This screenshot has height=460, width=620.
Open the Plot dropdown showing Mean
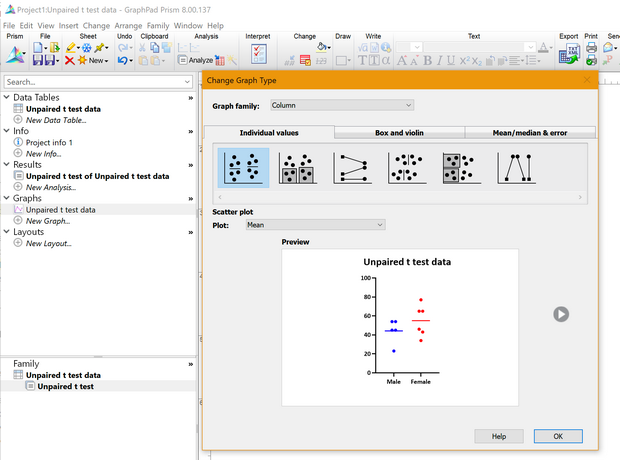click(x=314, y=225)
